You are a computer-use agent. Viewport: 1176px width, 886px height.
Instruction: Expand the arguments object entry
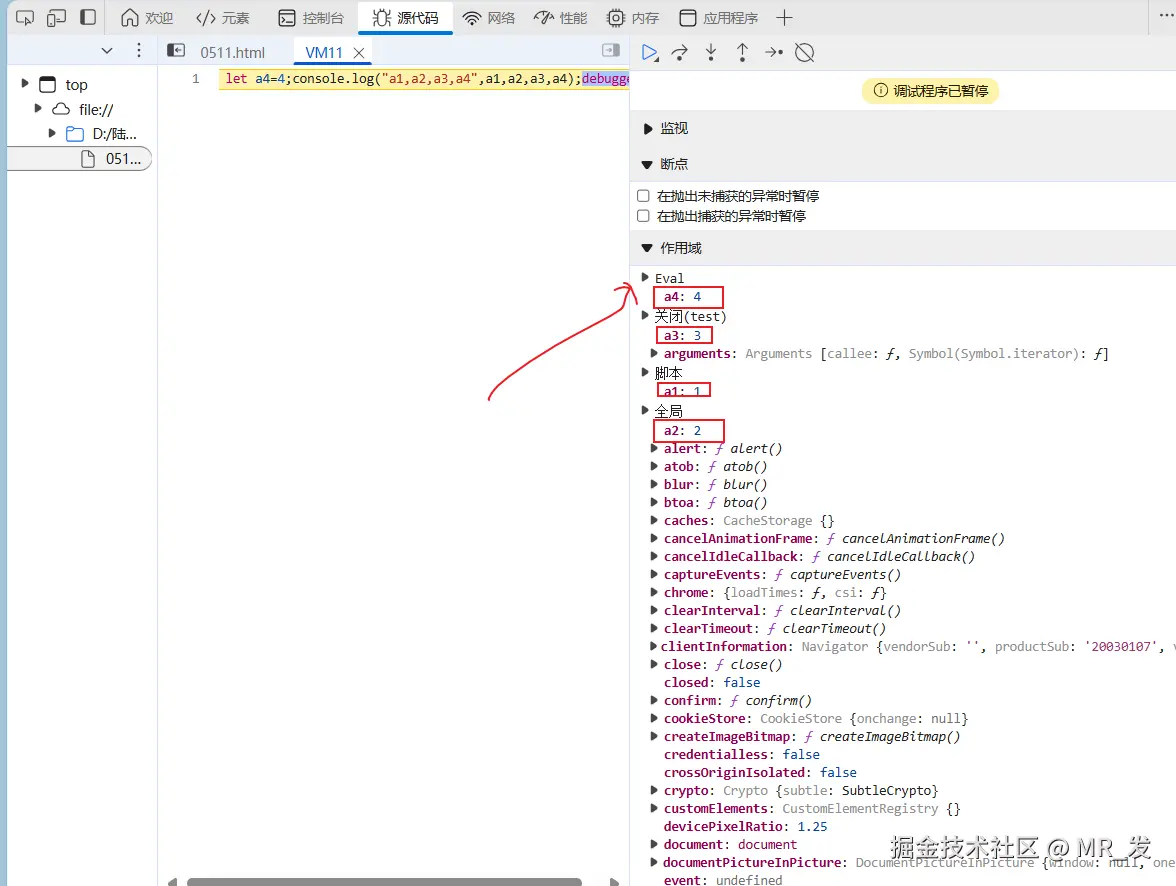[x=654, y=353]
